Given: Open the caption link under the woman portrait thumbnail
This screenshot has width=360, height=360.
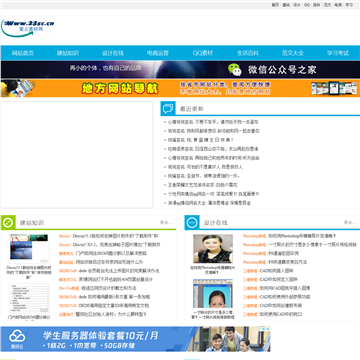Looking at the screenshot, I should pos(213,270).
